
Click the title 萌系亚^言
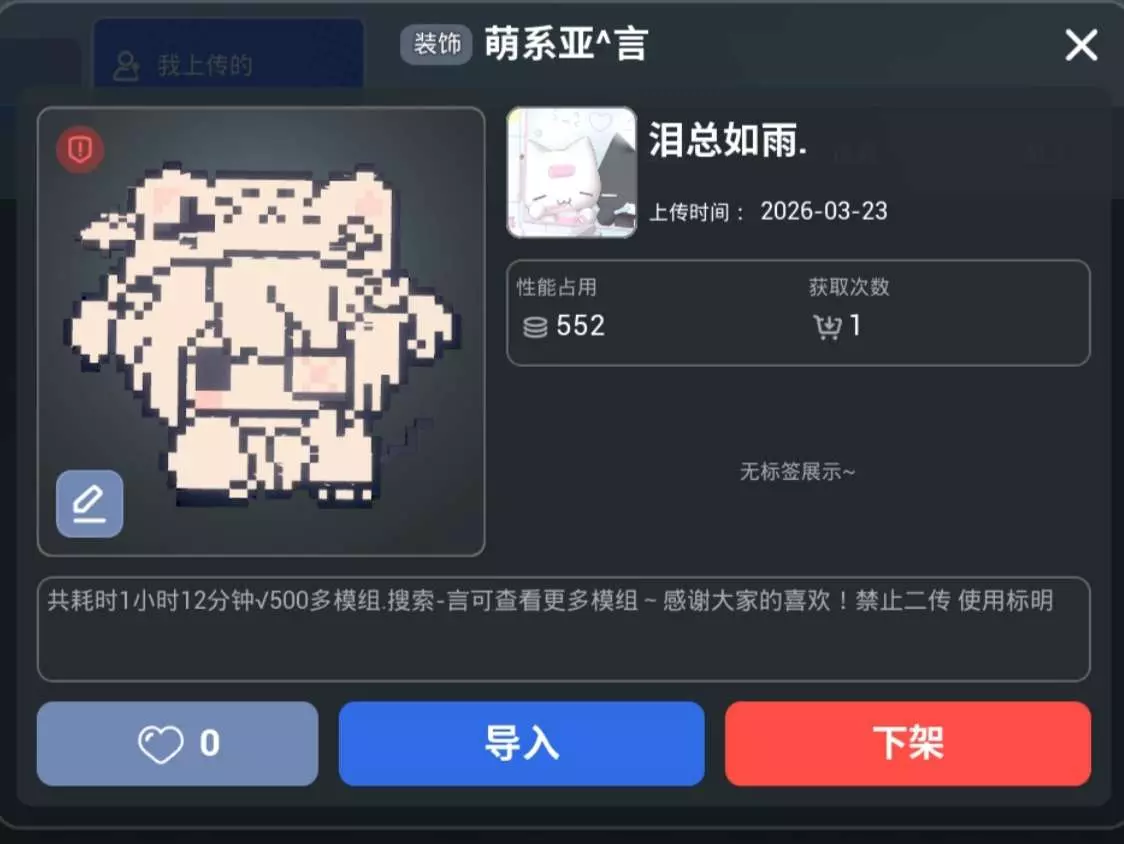point(566,44)
